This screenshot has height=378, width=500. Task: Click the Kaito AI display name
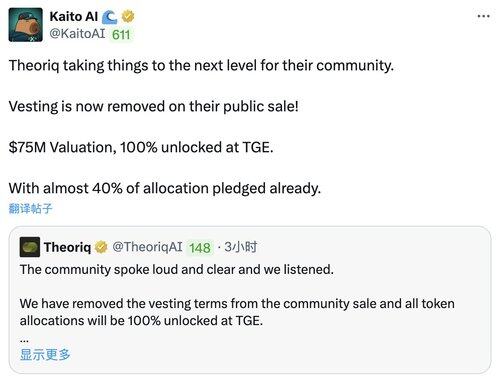74,17
